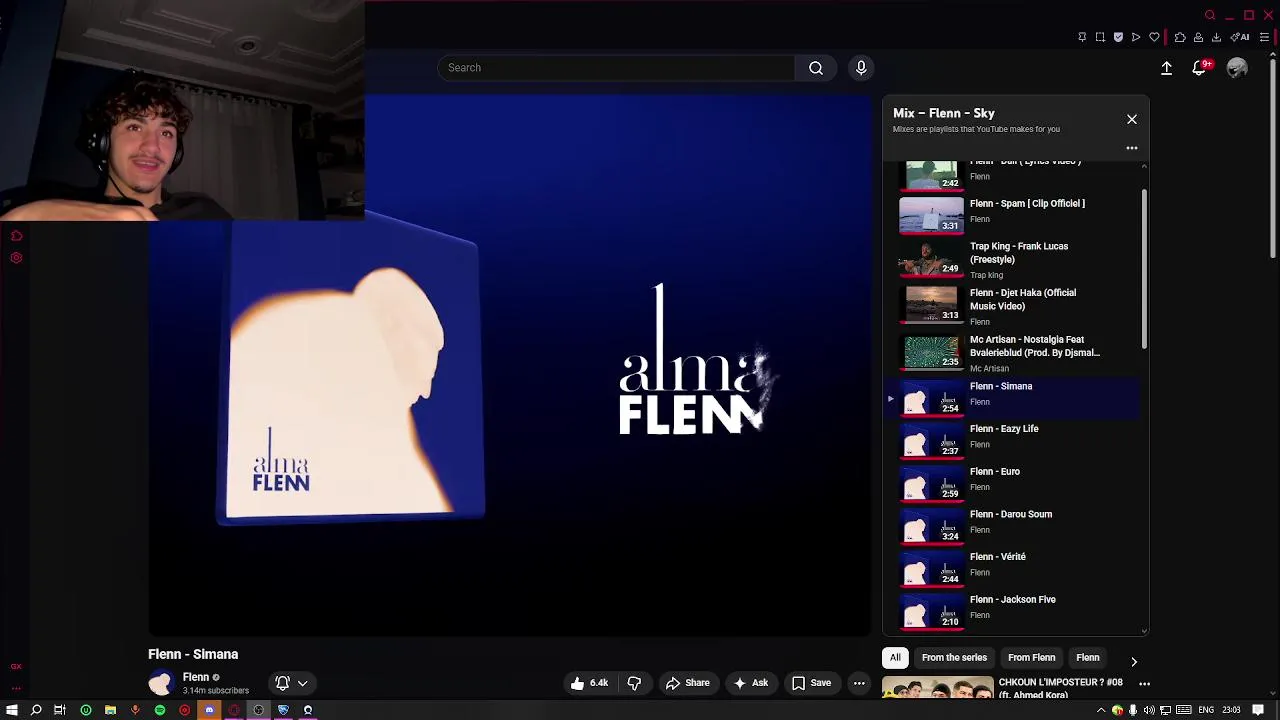Select the All filter chip
The width and height of the screenshot is (1280, 720).
point(895,658)
